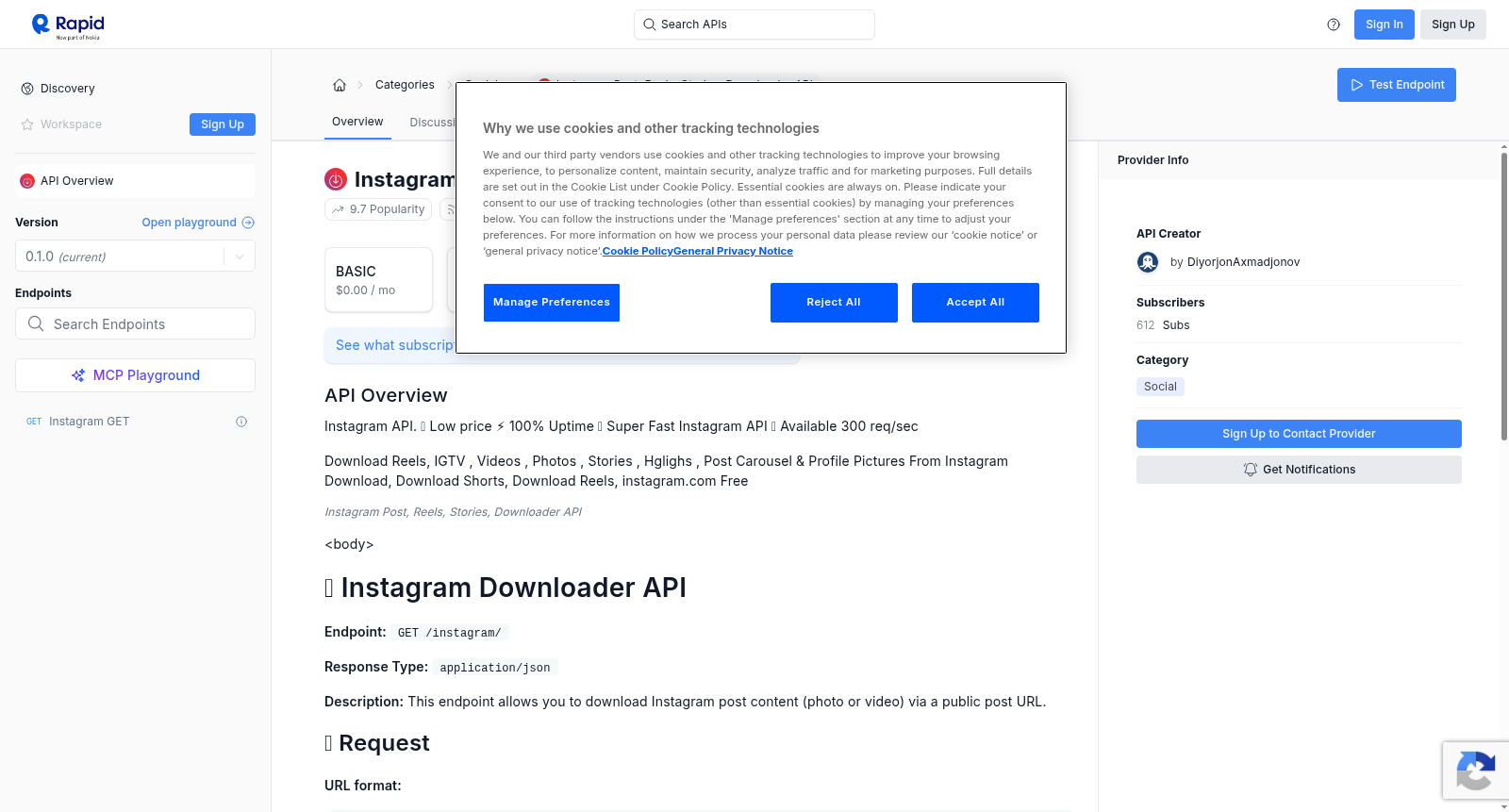Click the "612 Subs" text
The width and height of the screenshot is (1509, 812).
pyautogui.click(x=1163, y=325)
